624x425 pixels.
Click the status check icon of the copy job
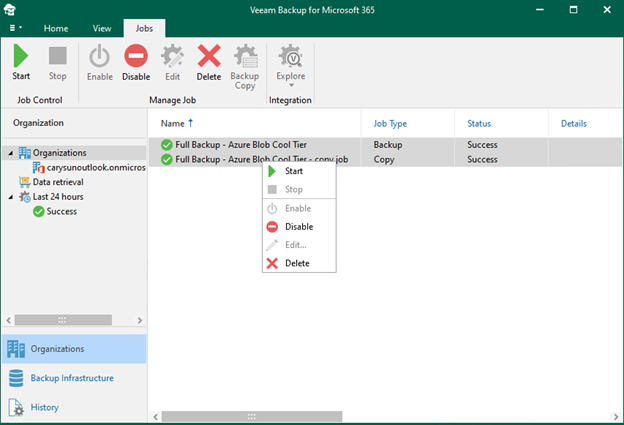(x=167, y=160)
